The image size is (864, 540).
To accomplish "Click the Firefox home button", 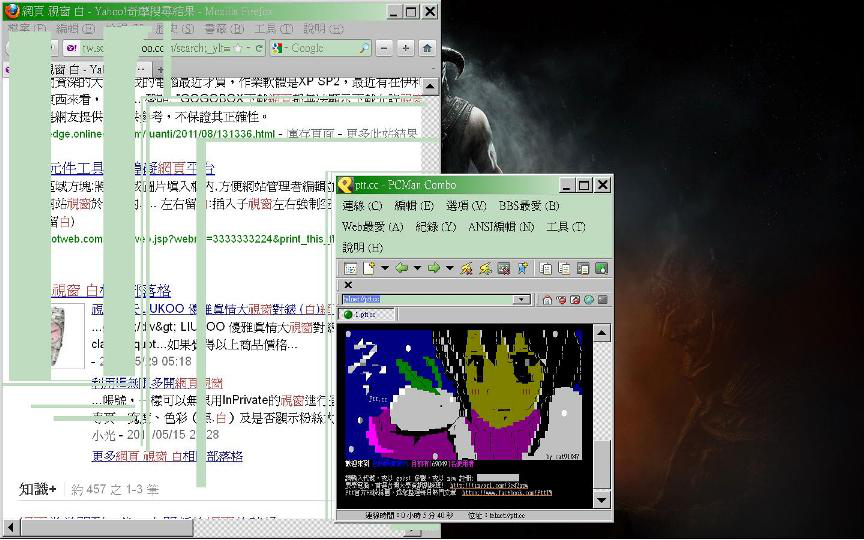I will (427, 48).
